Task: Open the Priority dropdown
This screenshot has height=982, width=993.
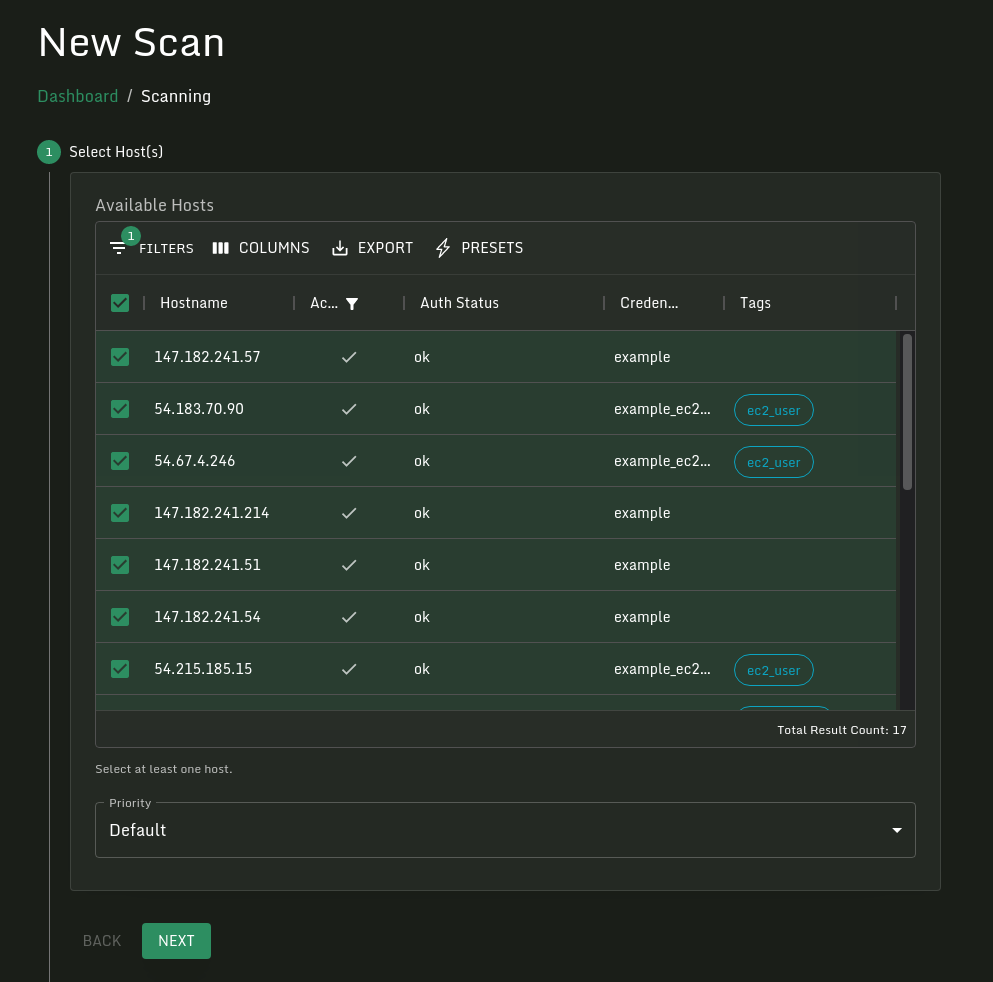Action: pos(505,830)
